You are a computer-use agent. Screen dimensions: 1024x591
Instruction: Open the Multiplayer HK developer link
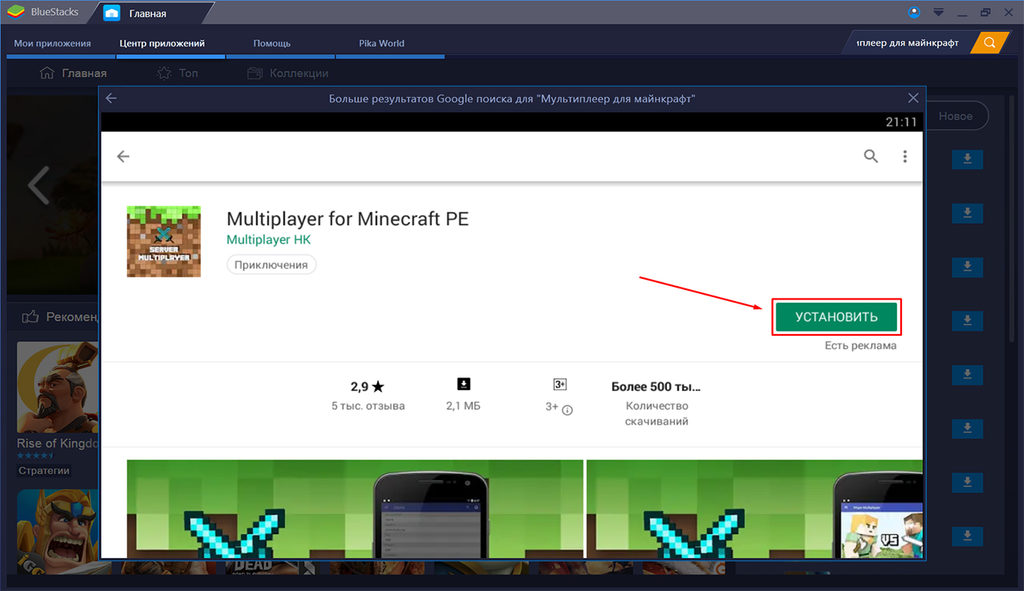(268, 240)
